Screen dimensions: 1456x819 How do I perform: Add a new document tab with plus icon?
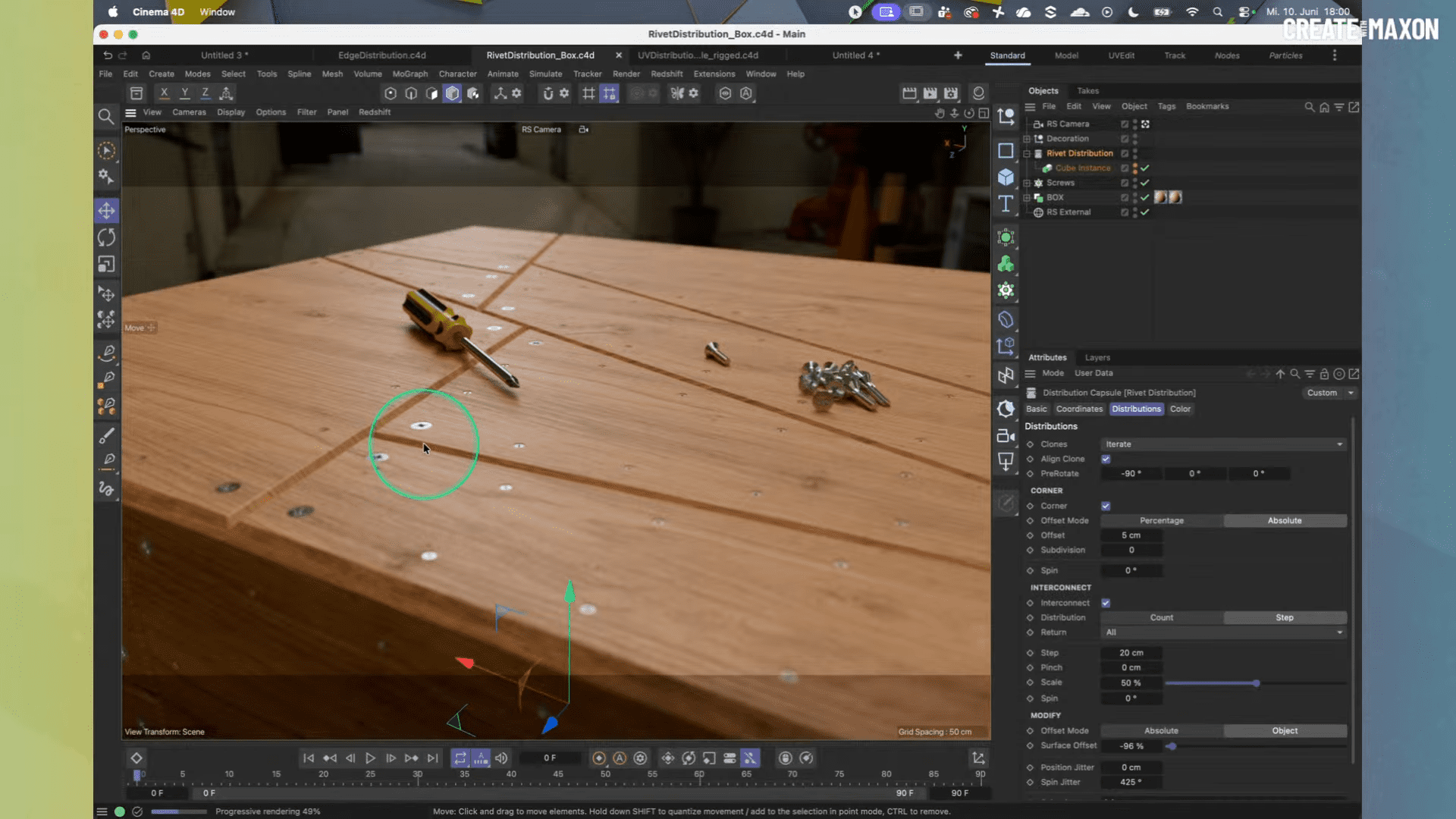click(958, 55)
